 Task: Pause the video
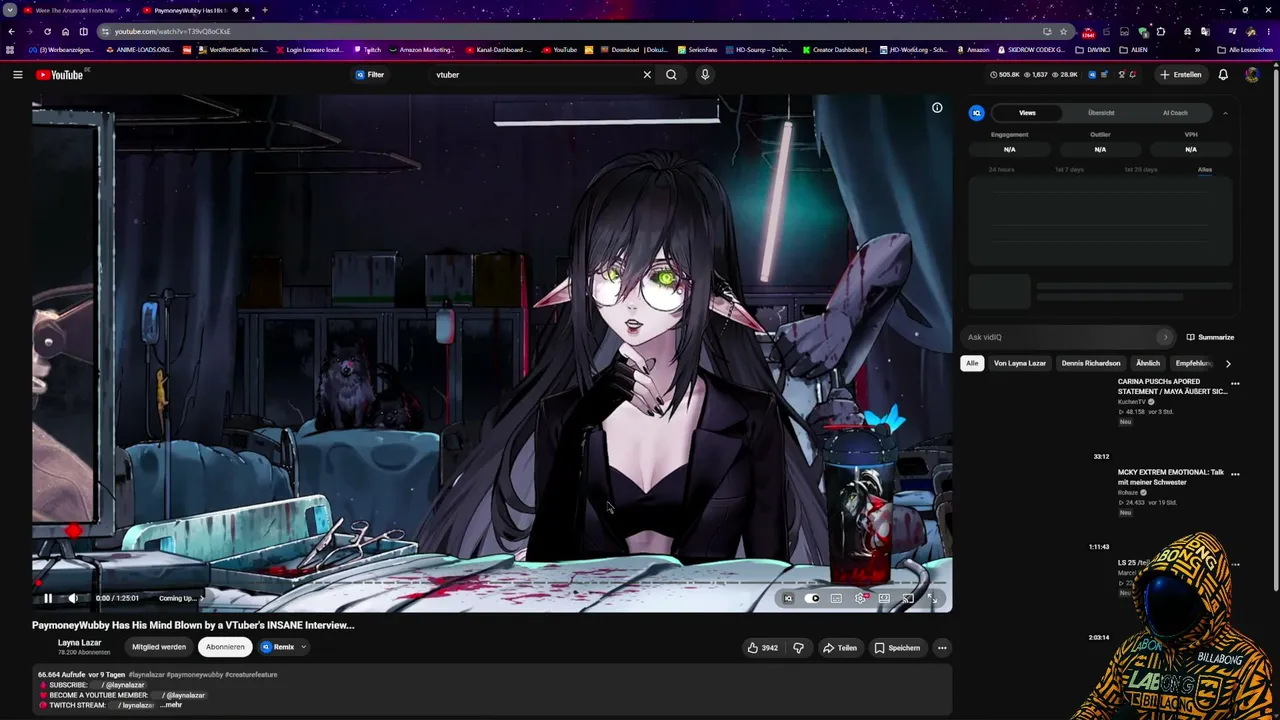point(47,598)
